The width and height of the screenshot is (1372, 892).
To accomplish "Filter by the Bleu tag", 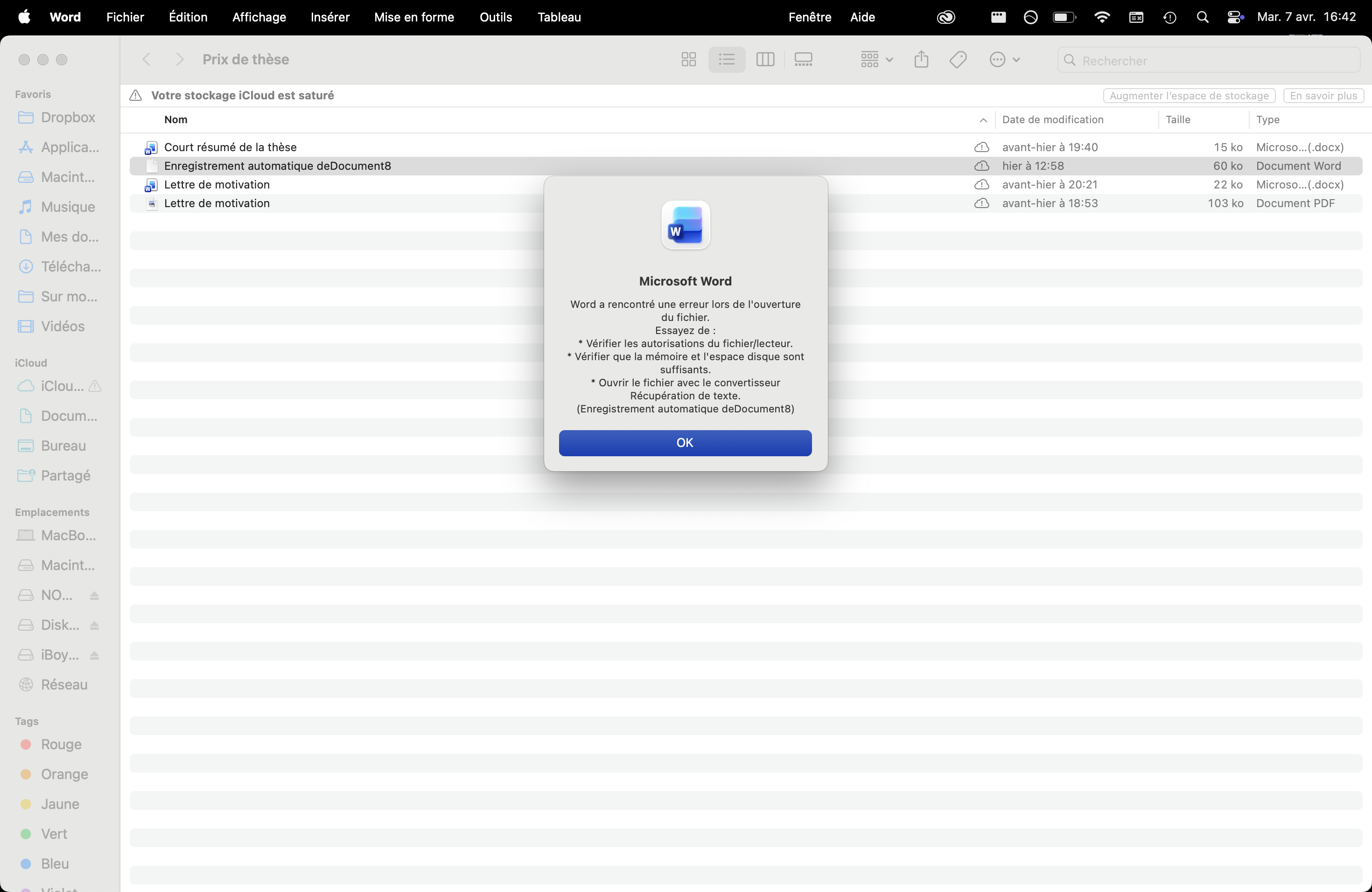I will (44, 864).
